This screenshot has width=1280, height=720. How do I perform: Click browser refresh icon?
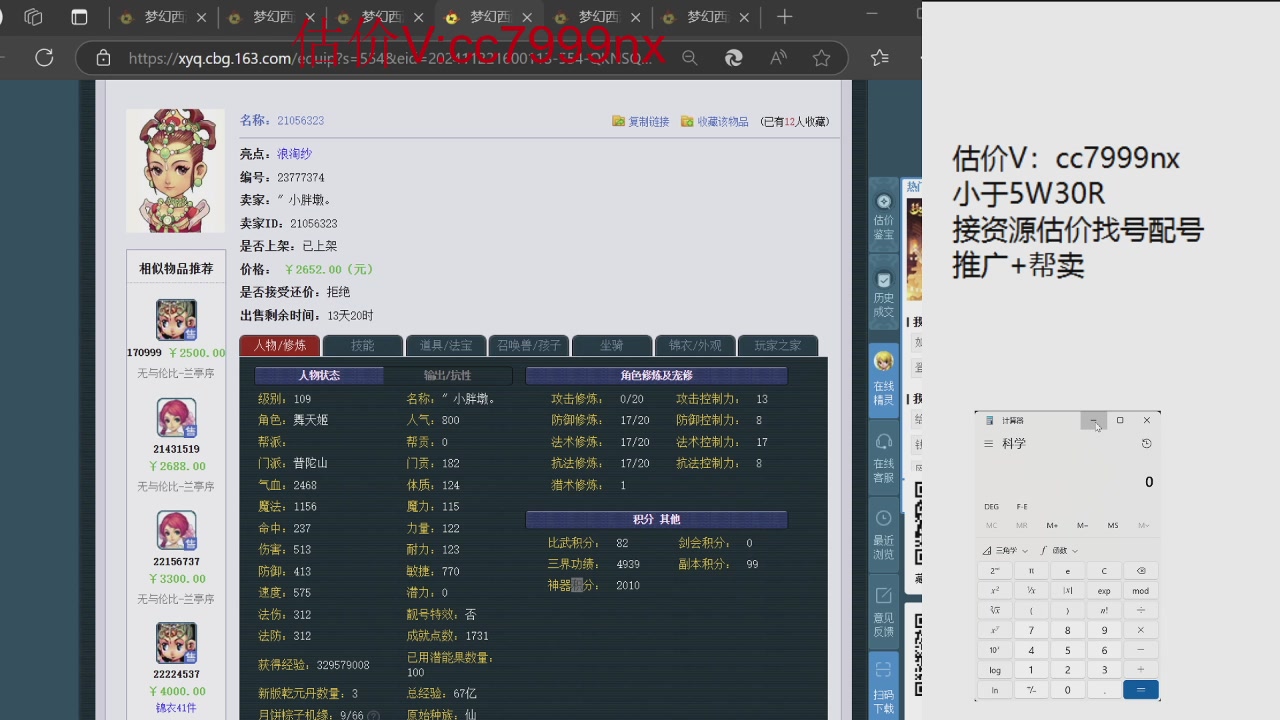[x=44, y=58]
